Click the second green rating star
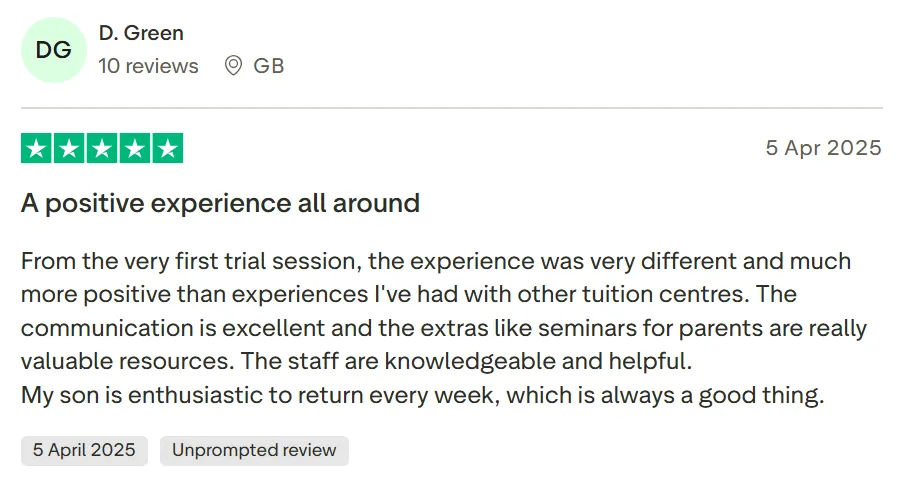This screenshot has width=907, height=481. pyautogui.click(x=70, y=149)
